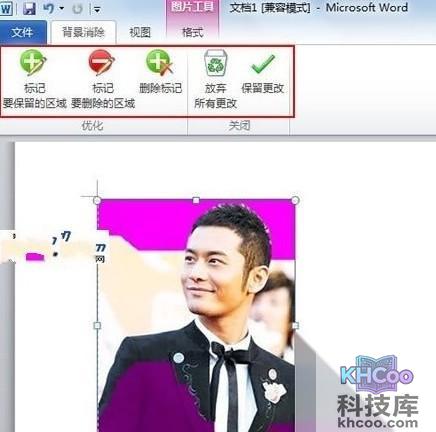This screenshot has width=436, height=432.
Task: Choose 标记要删除的区域 mark-to-remove tool
Action: coord(103,80)
